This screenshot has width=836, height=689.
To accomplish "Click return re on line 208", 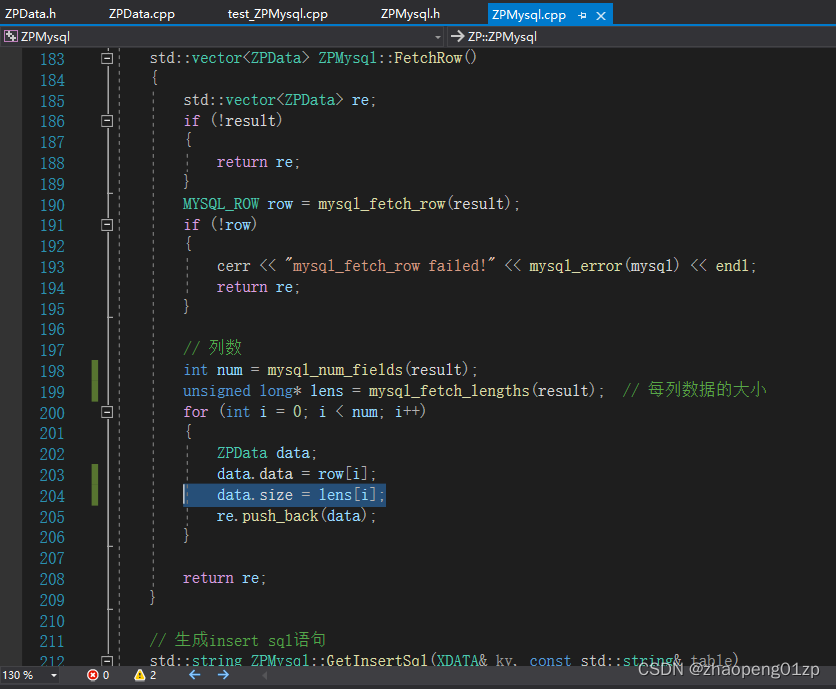I will (224, 579).
